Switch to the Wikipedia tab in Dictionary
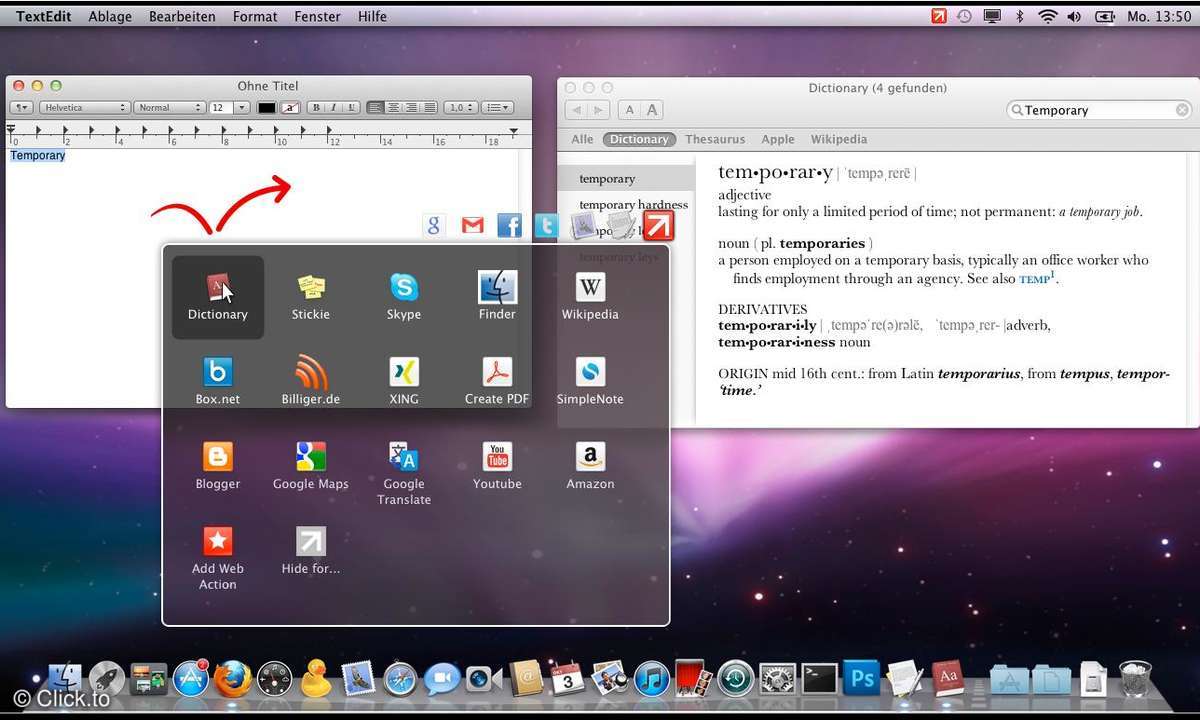 coord(839,139)
